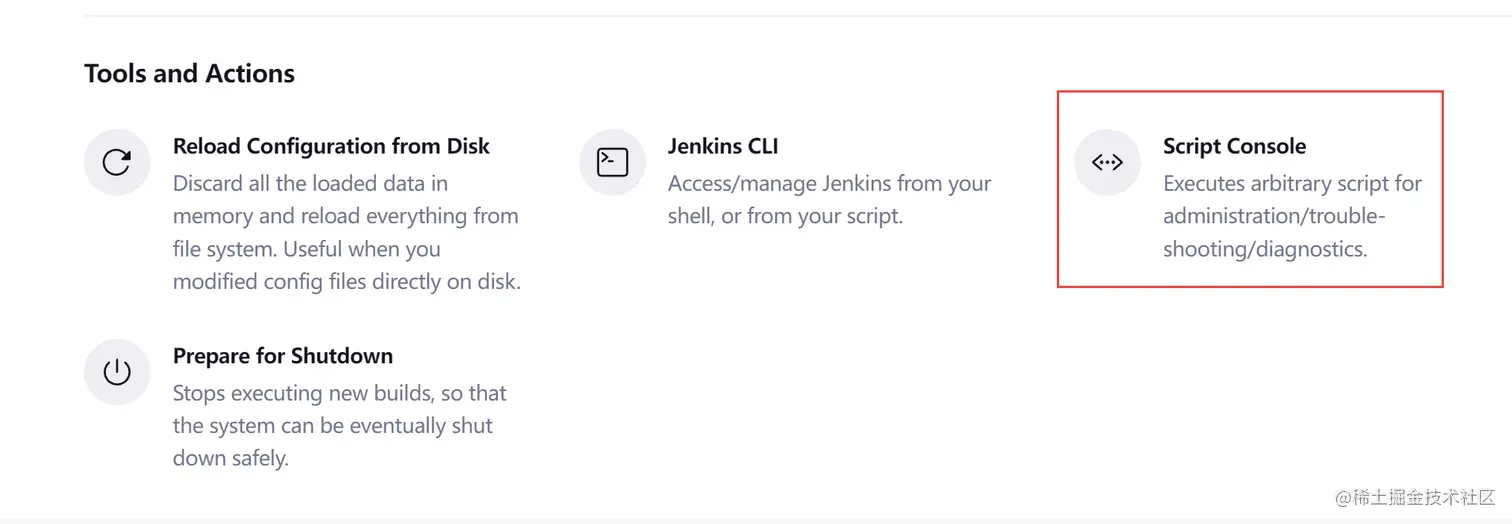
Task: Click the "Executes arbitrary script for" line
Action: click(x=1292, y=184)
